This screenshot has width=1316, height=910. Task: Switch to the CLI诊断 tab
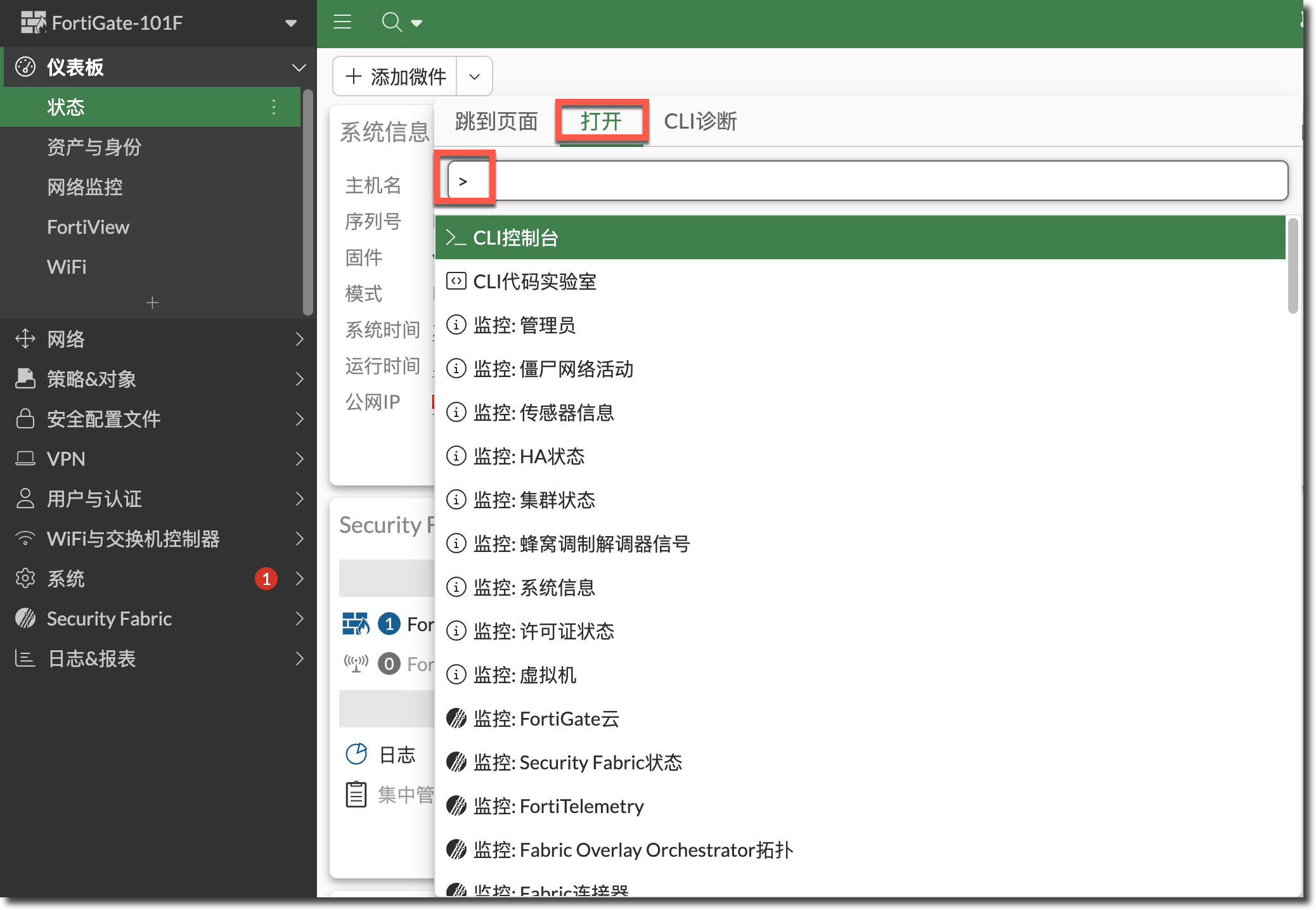[700, 121]
